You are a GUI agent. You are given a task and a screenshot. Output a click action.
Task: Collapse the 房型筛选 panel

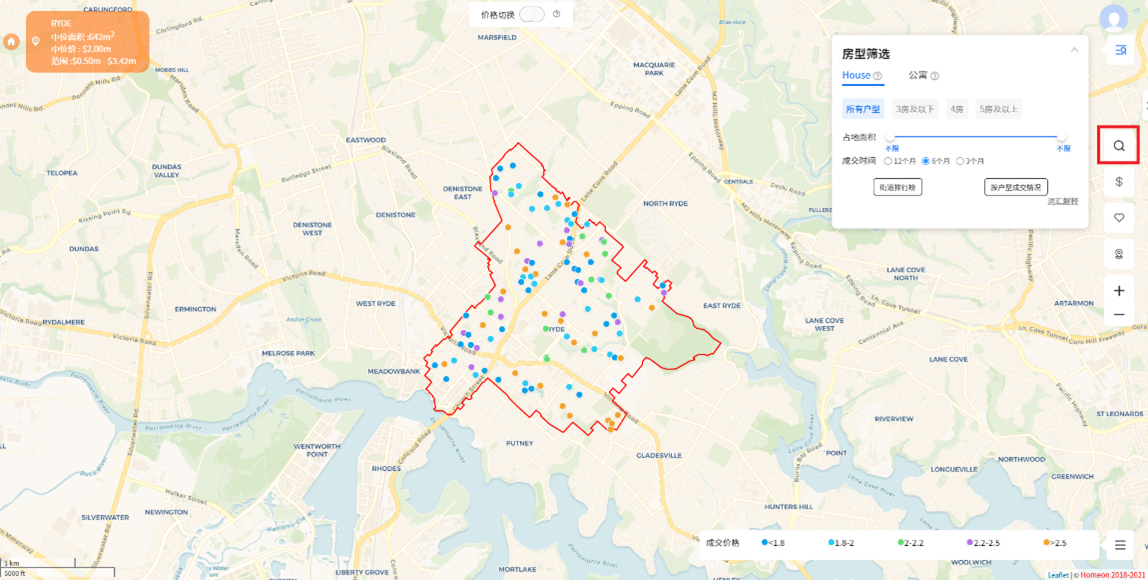pyautogui.click(x=1074, y=50)
